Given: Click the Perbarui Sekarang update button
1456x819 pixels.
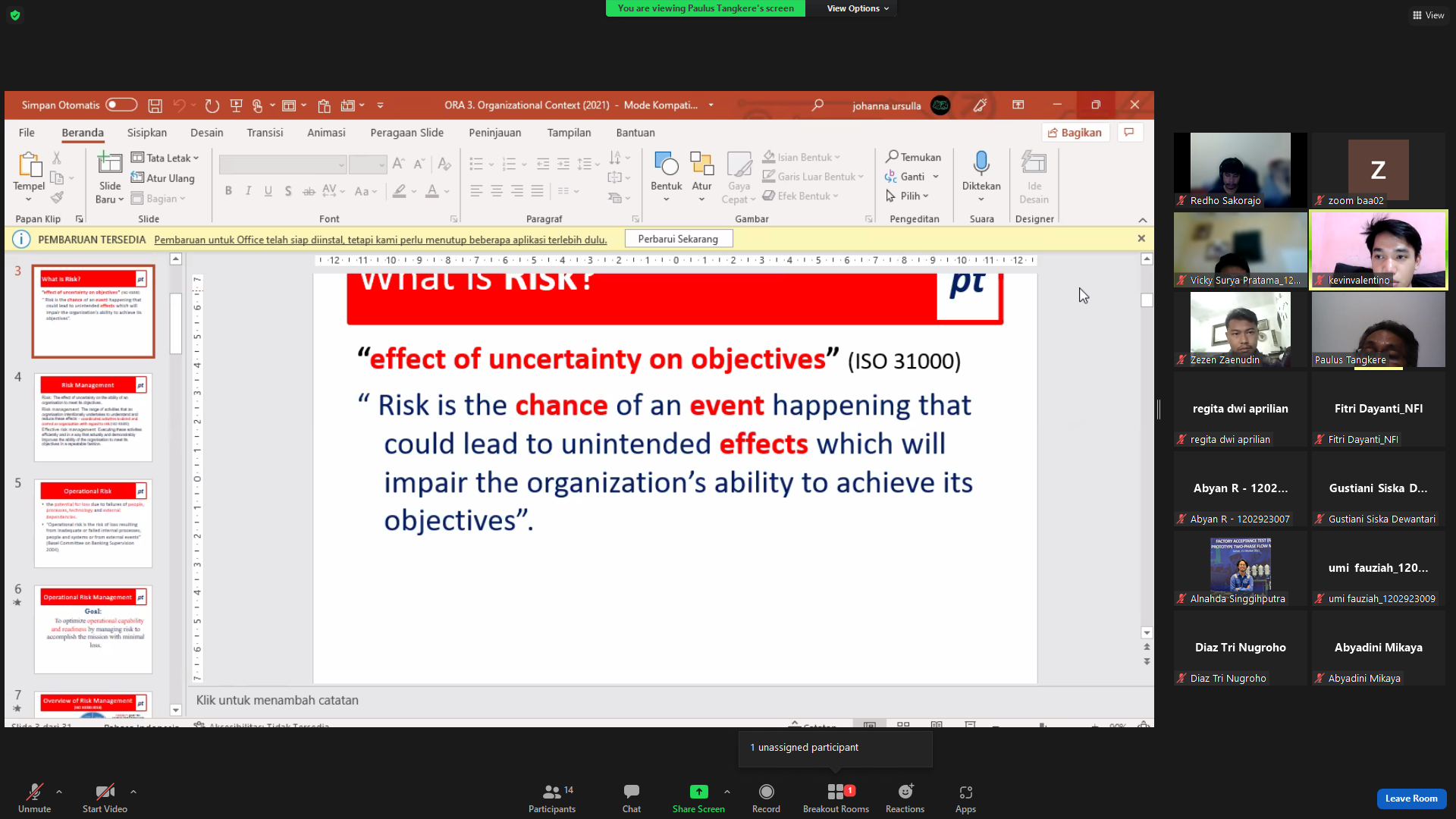Looking at the screenshot, I should click(678, 239).
